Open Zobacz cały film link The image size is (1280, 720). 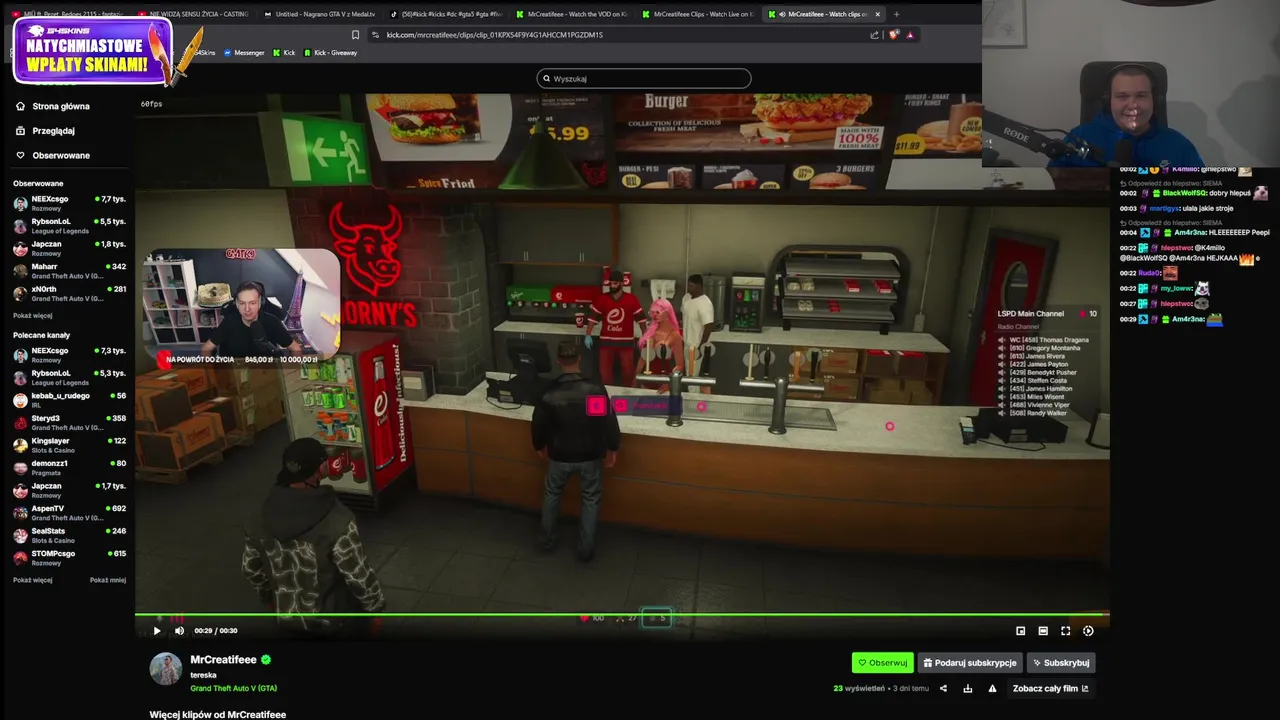click(x=1050, y=688)
